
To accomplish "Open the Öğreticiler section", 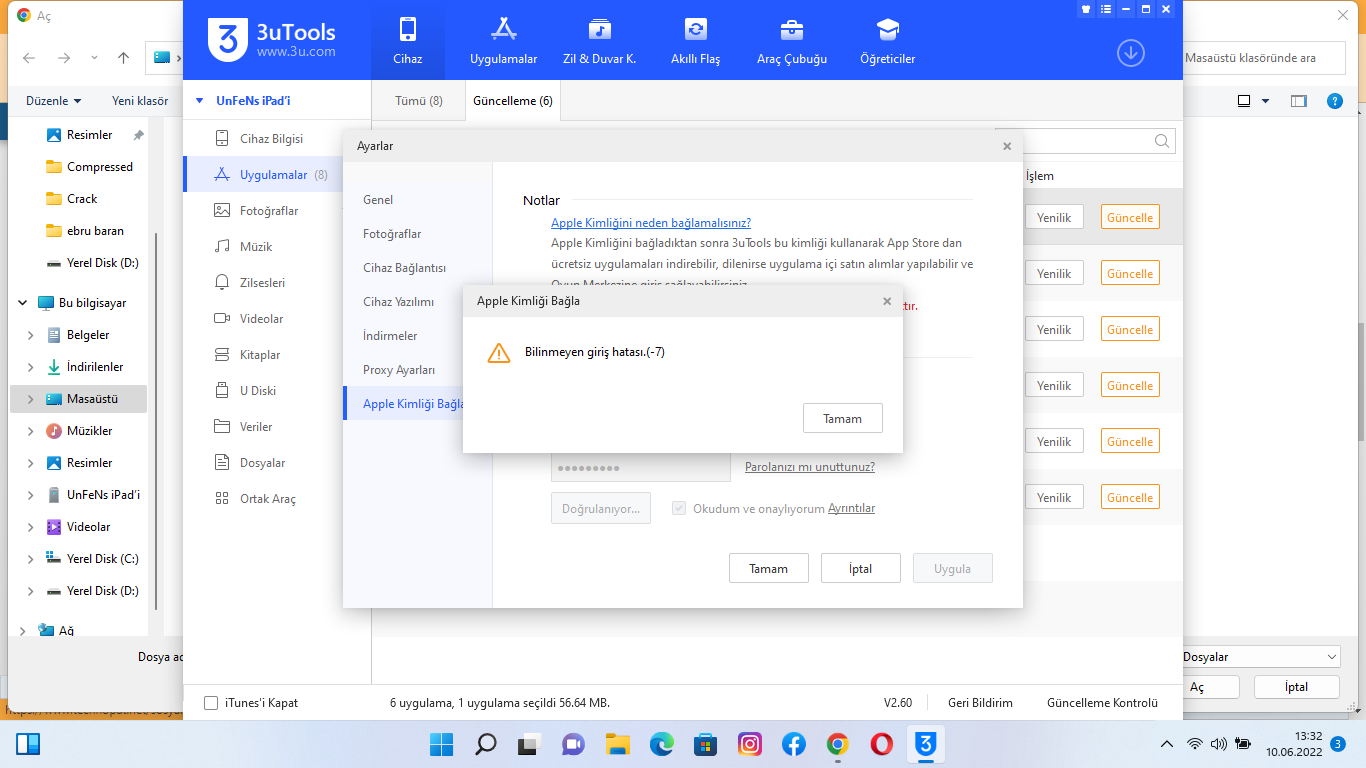I will coord(887,42).
